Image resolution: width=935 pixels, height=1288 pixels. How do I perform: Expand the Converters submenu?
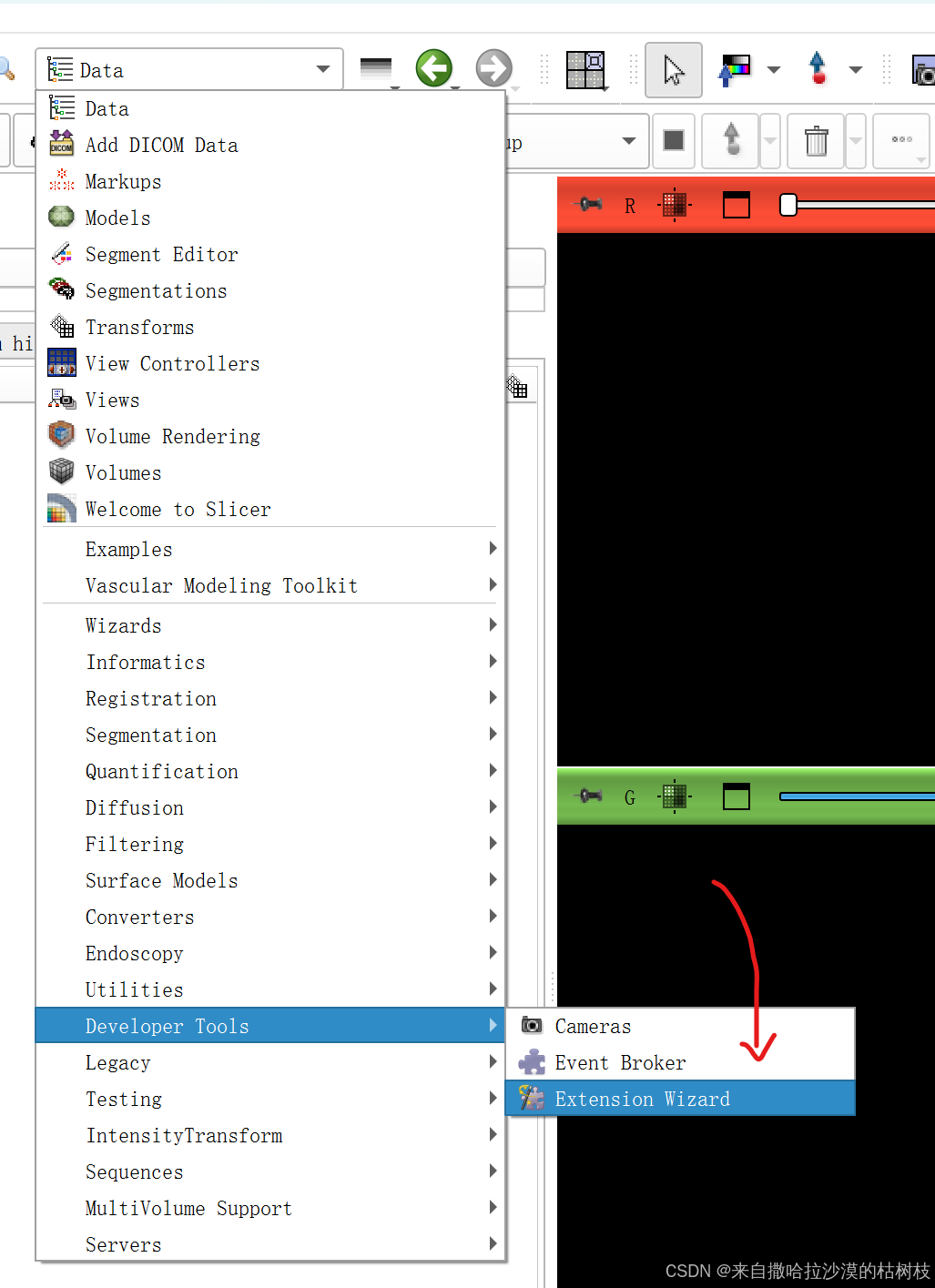270,917
